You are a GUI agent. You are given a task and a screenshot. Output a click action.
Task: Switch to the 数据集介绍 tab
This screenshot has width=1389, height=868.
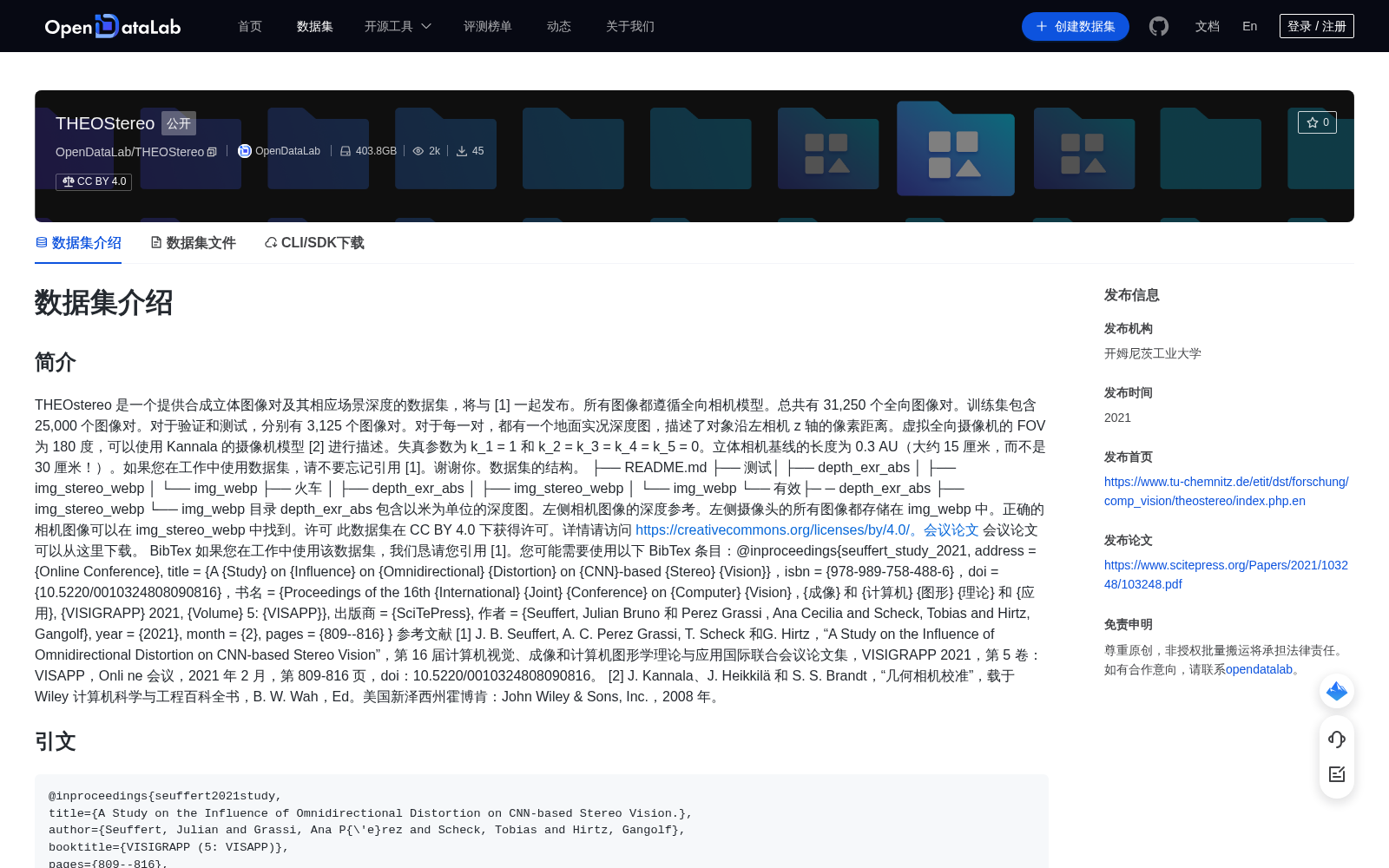78,243
